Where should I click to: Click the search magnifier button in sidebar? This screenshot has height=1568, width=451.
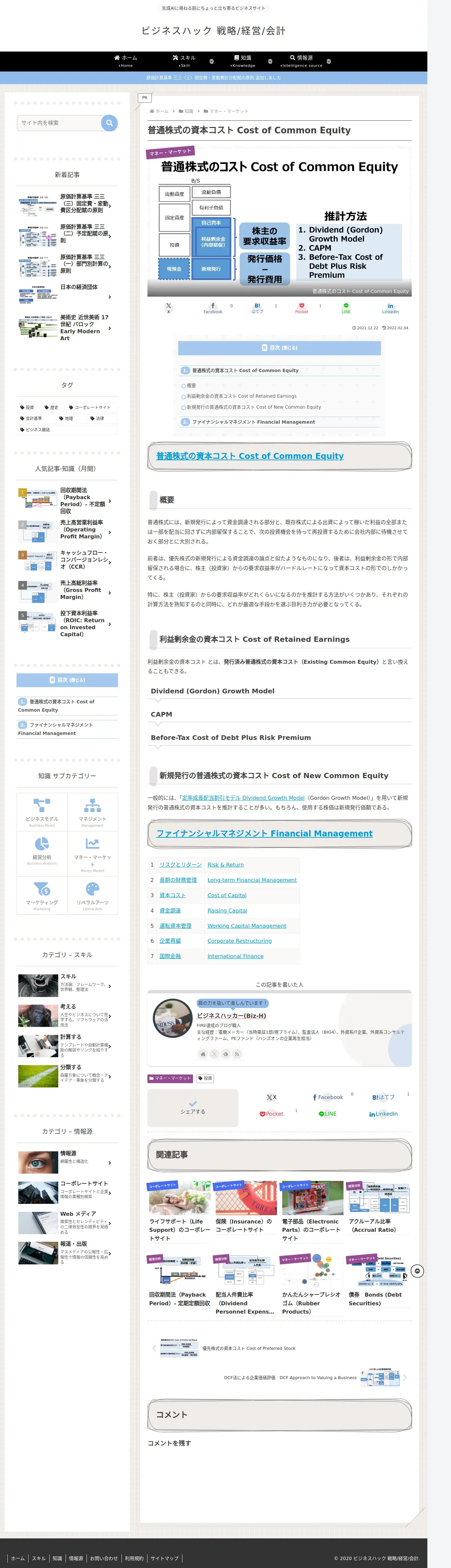[x=109, y=123]
